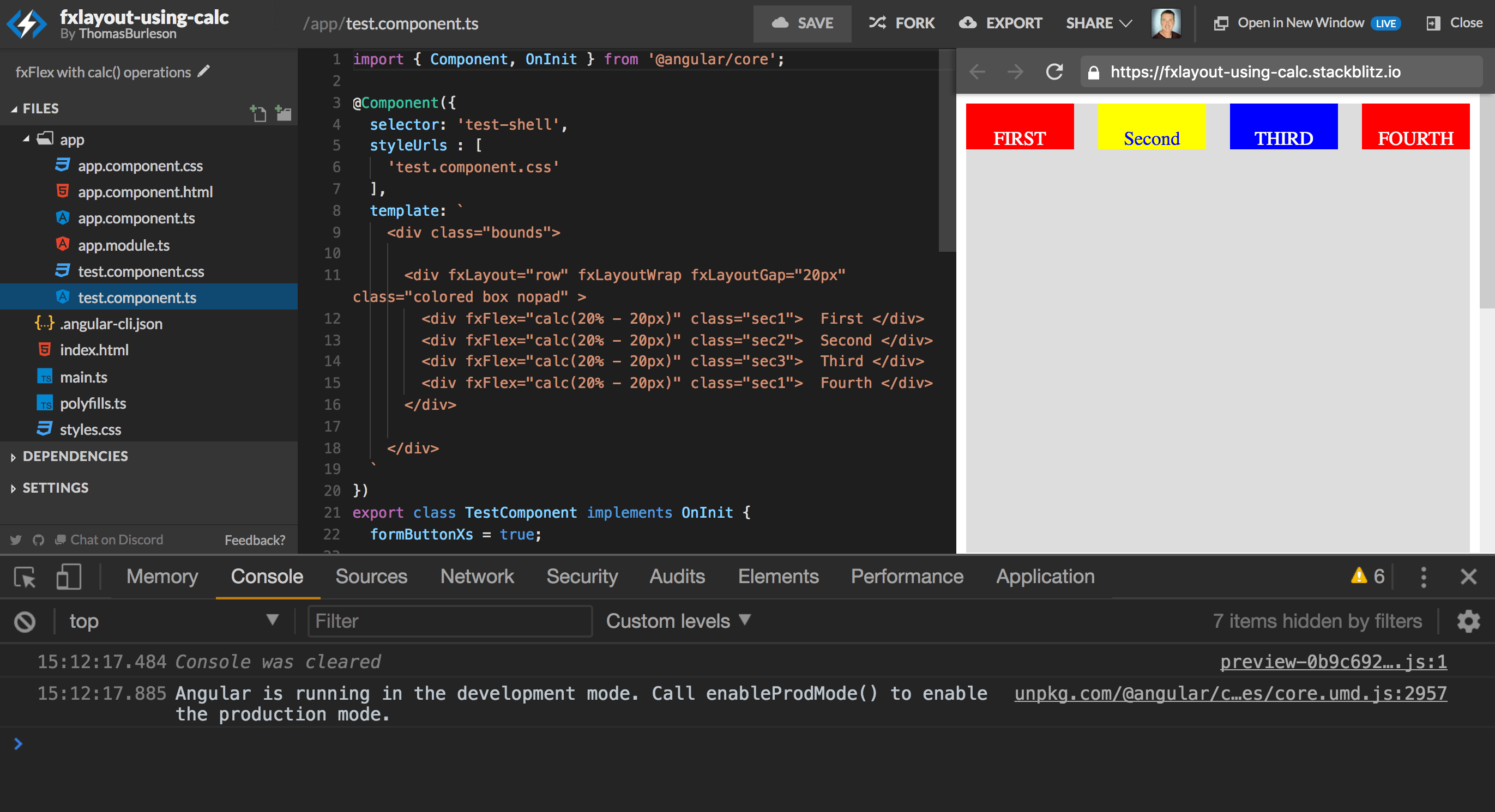
Task: Switch to the Audits tab
Action: tap(677, 577)
